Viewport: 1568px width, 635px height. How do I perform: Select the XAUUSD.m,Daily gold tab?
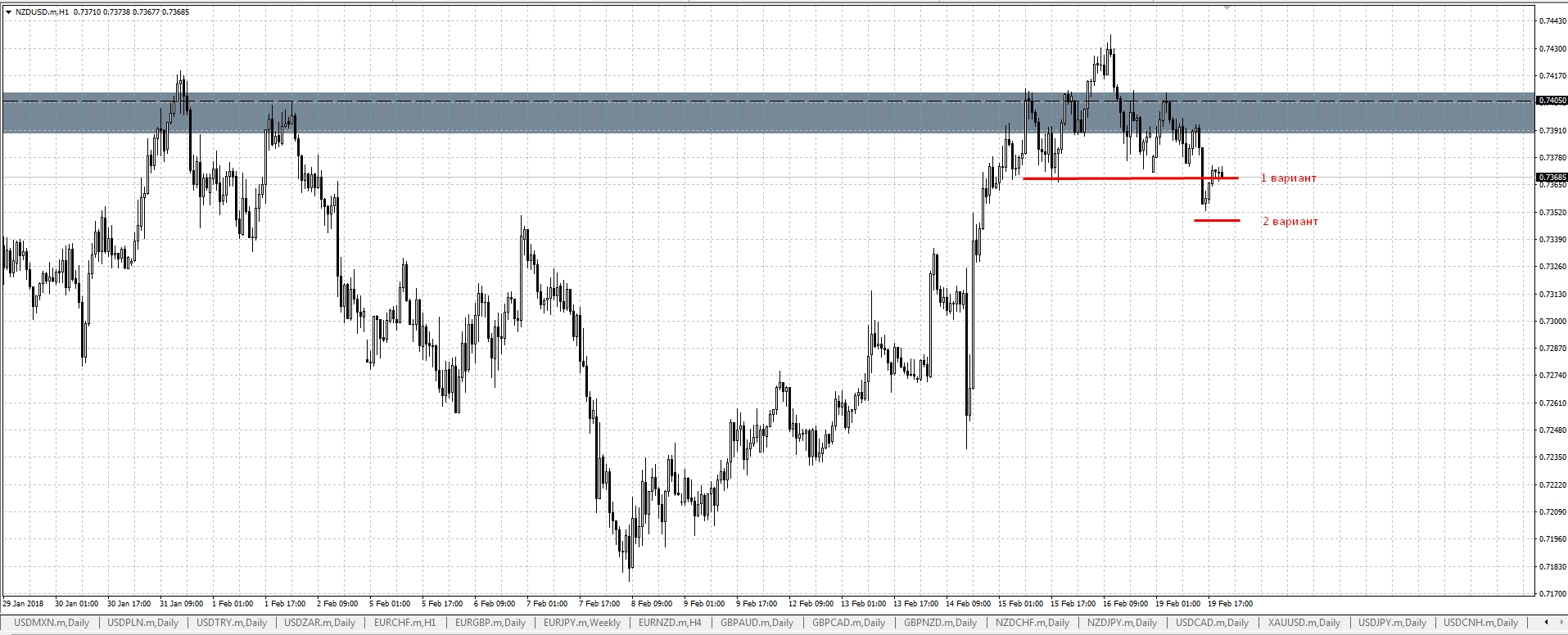tap(1304, 623)
